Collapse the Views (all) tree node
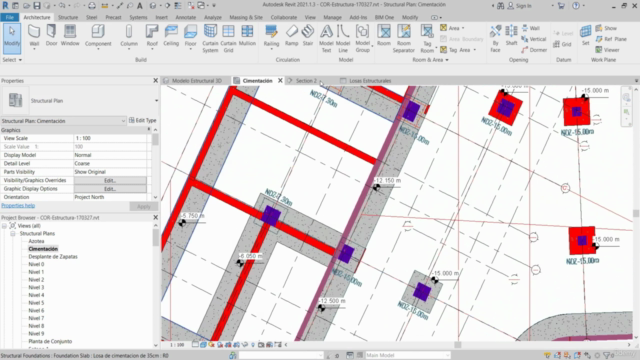Screen dimensions: 640x360 click(x=4, y=226)
